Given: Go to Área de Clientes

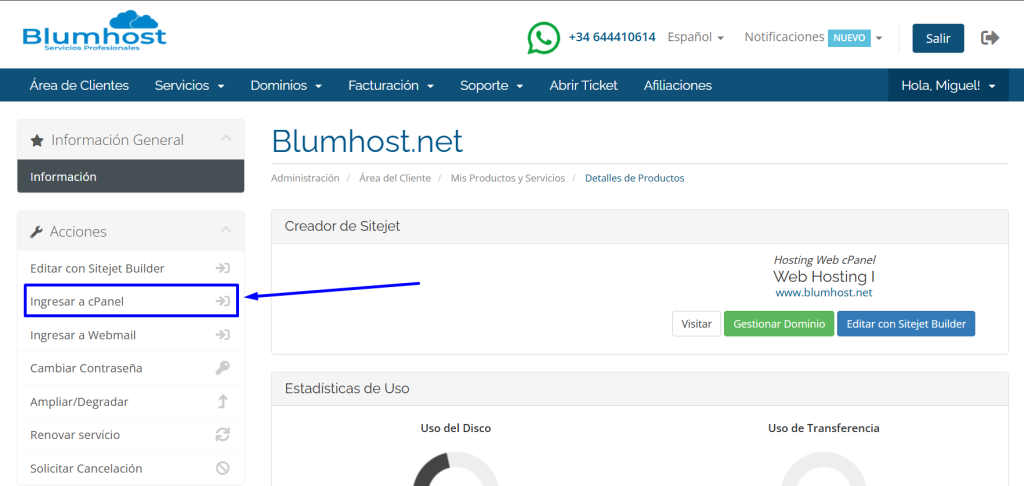Looking at the screenshot, I should click(x=79, y=86).
